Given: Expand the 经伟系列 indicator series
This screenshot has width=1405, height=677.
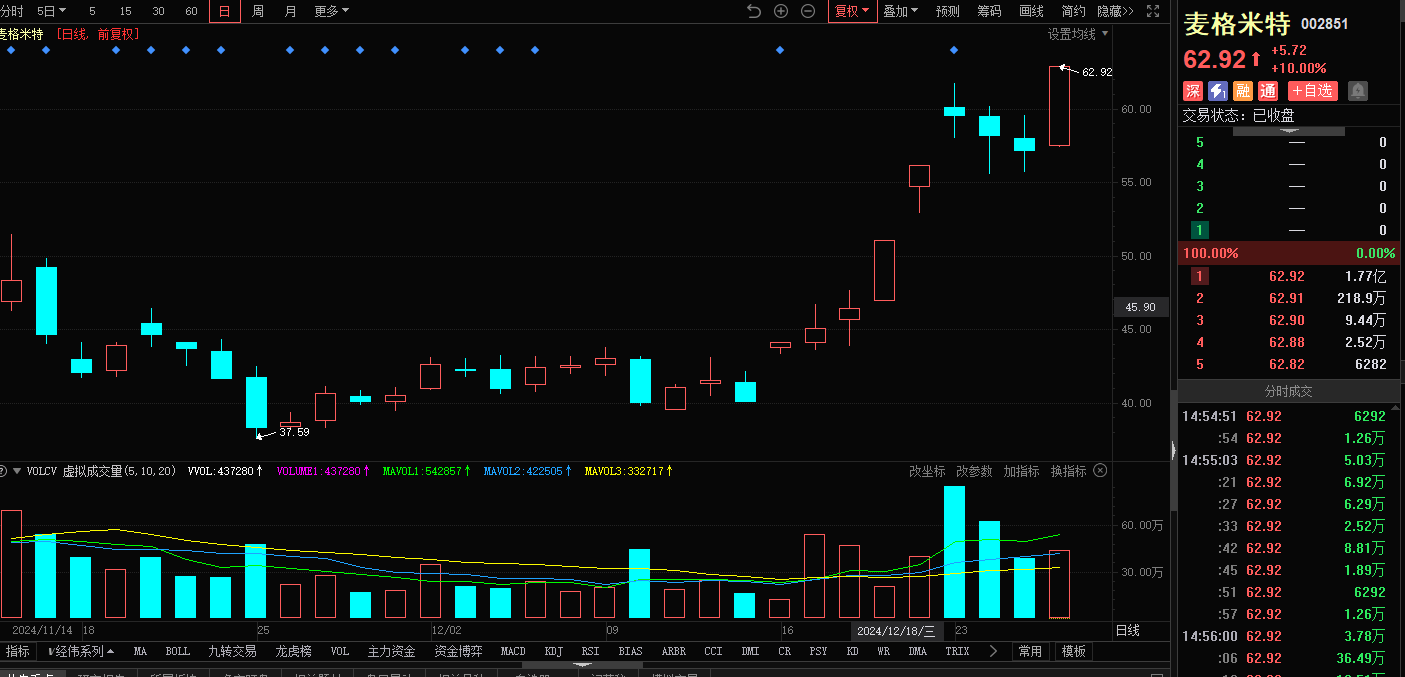Looking at the screenshot, I should click(x=81, y=651).
